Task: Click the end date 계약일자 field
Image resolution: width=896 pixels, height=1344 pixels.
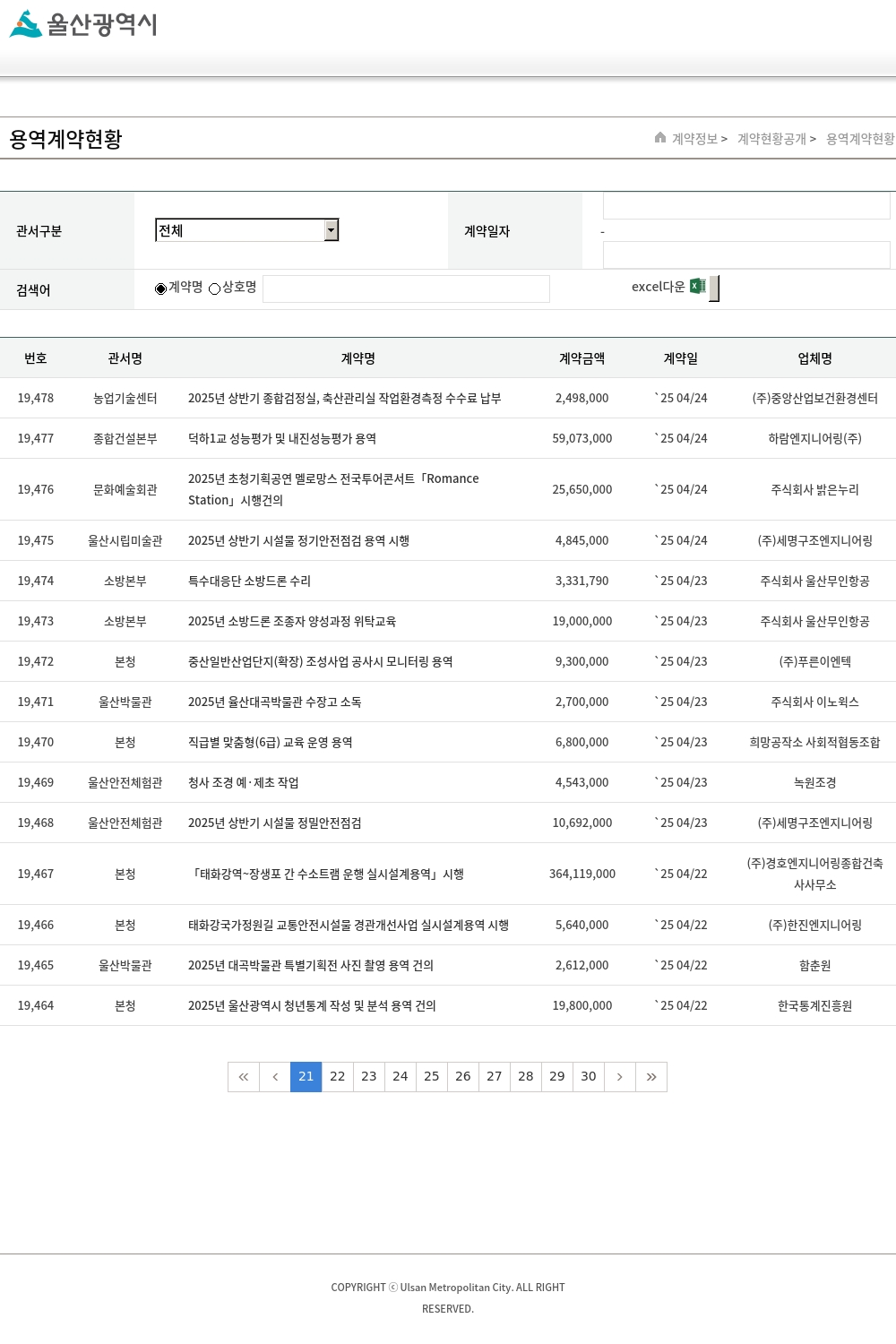Action: pos(746,254)
